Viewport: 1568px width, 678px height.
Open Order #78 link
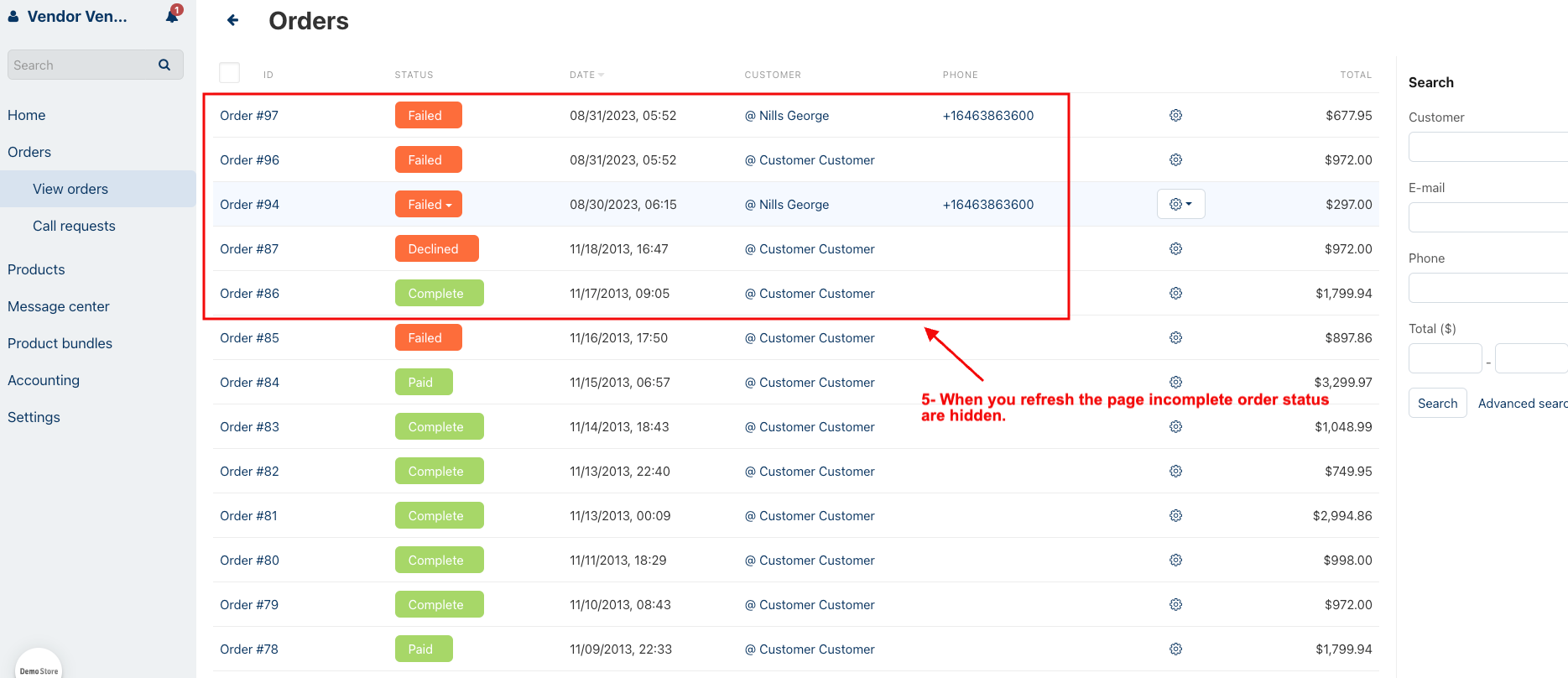[x=249, y=649]
